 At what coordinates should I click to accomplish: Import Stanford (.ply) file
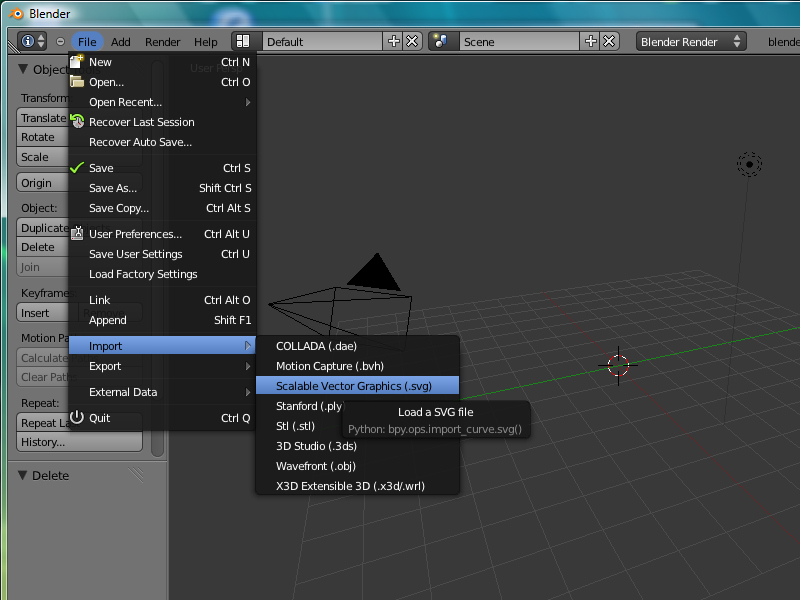pyautogui.click(x=309, y=406)
